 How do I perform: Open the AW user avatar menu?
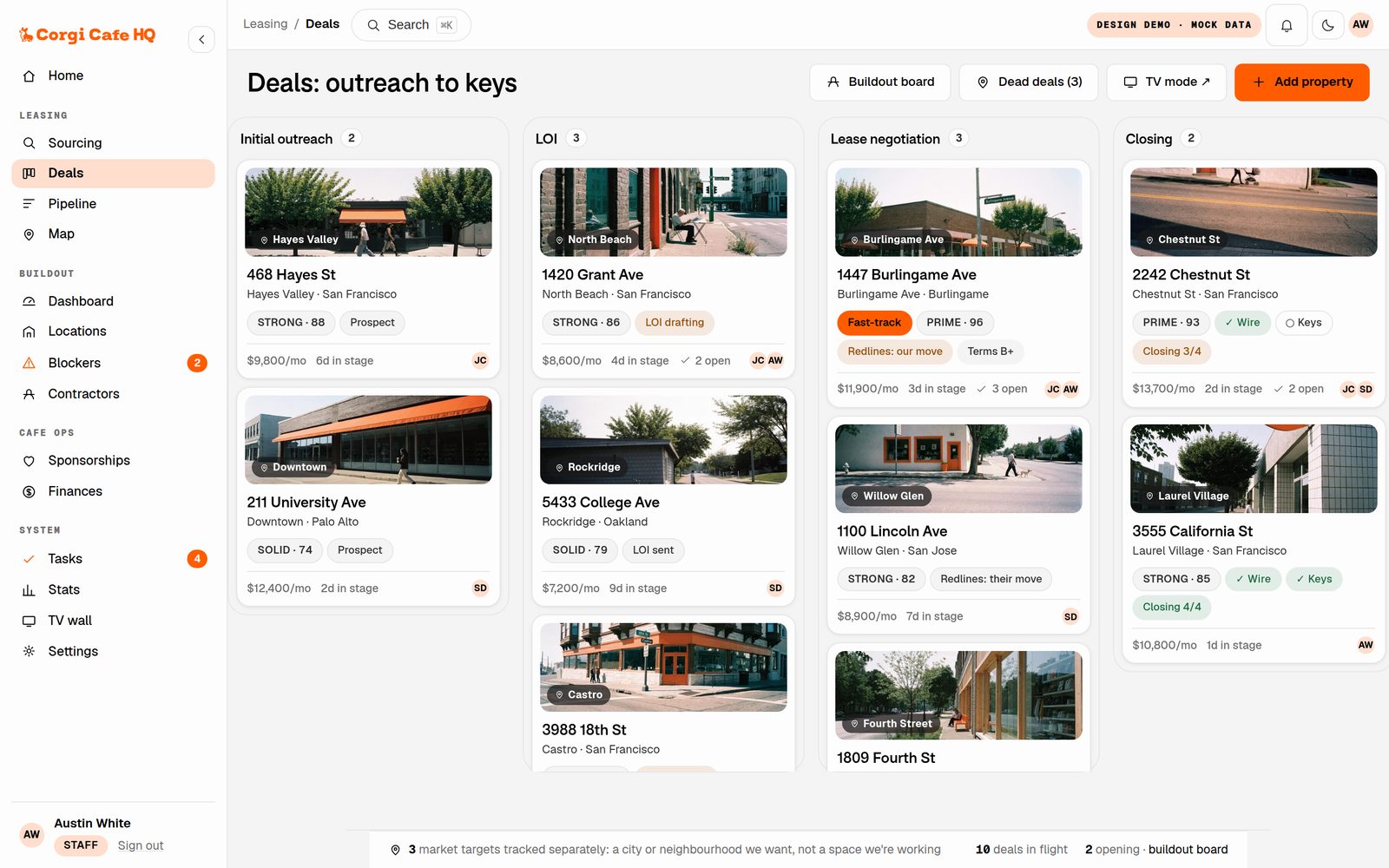[x=1360, y=25]
